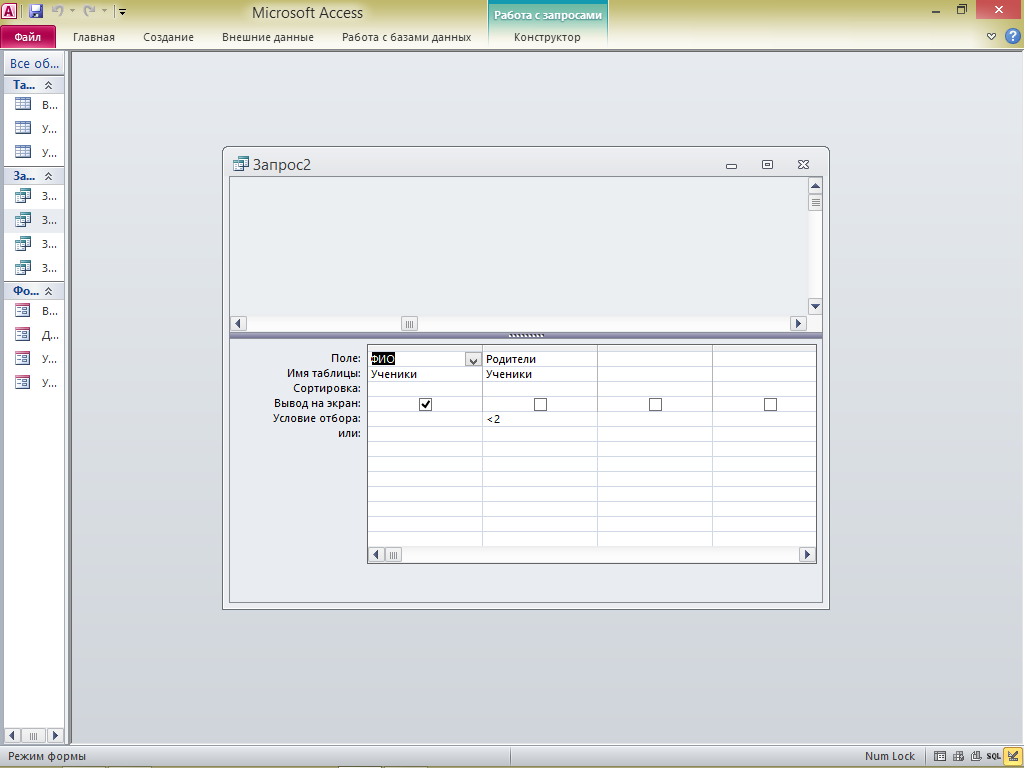This screenshot has width=1024, height=768.
Task: Click the empty Поле cell in third column
Action: pyautogui.click(x=654, y=359)
